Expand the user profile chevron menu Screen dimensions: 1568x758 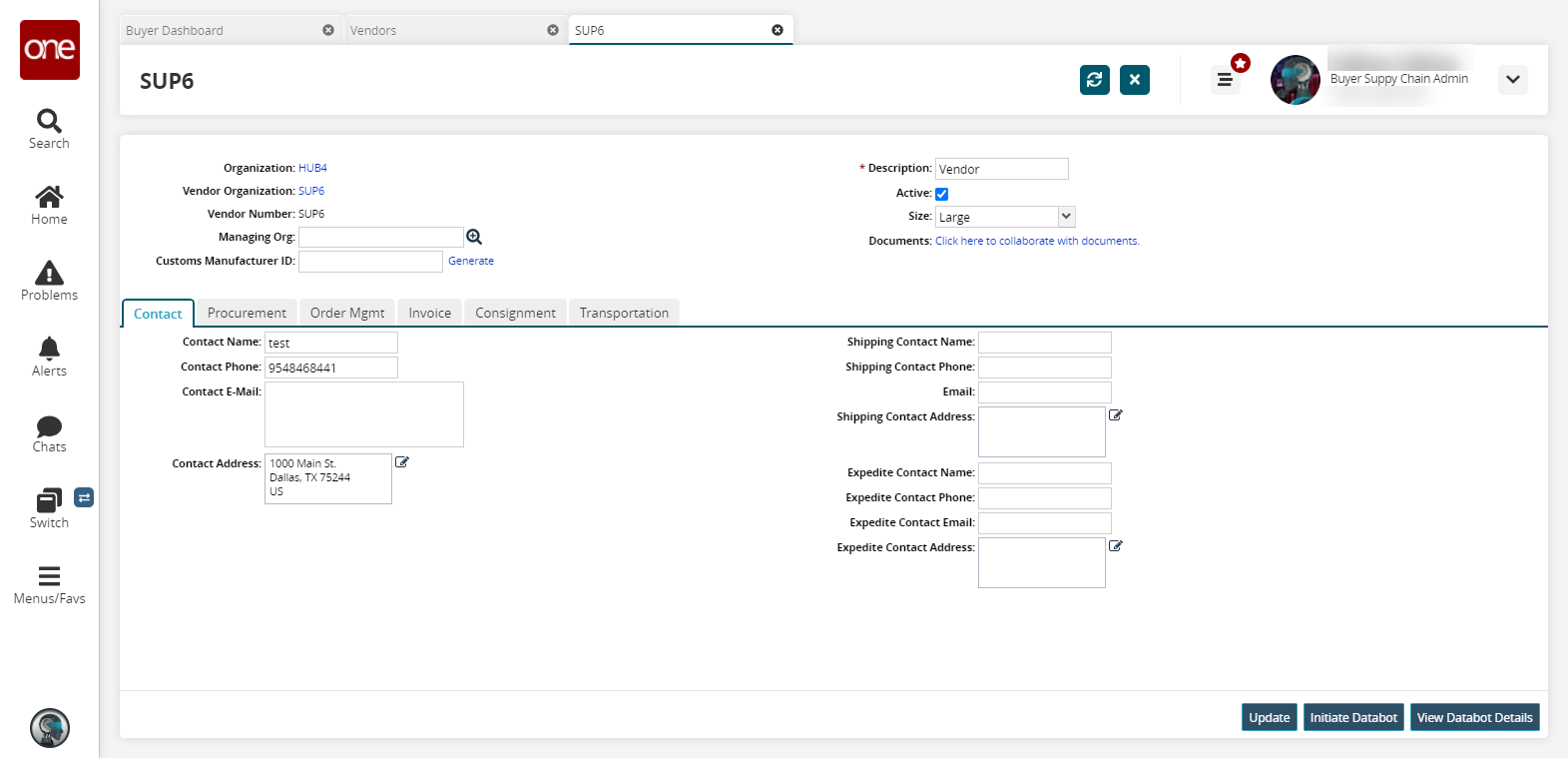pos(1512,80)
